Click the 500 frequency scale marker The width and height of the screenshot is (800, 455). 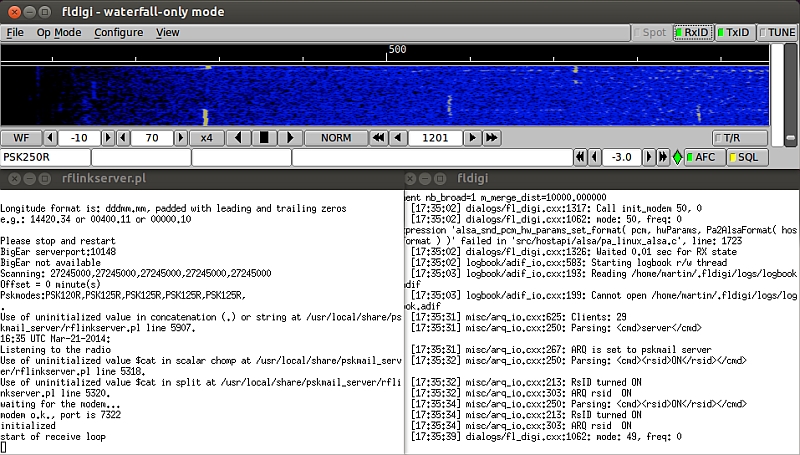397,49
